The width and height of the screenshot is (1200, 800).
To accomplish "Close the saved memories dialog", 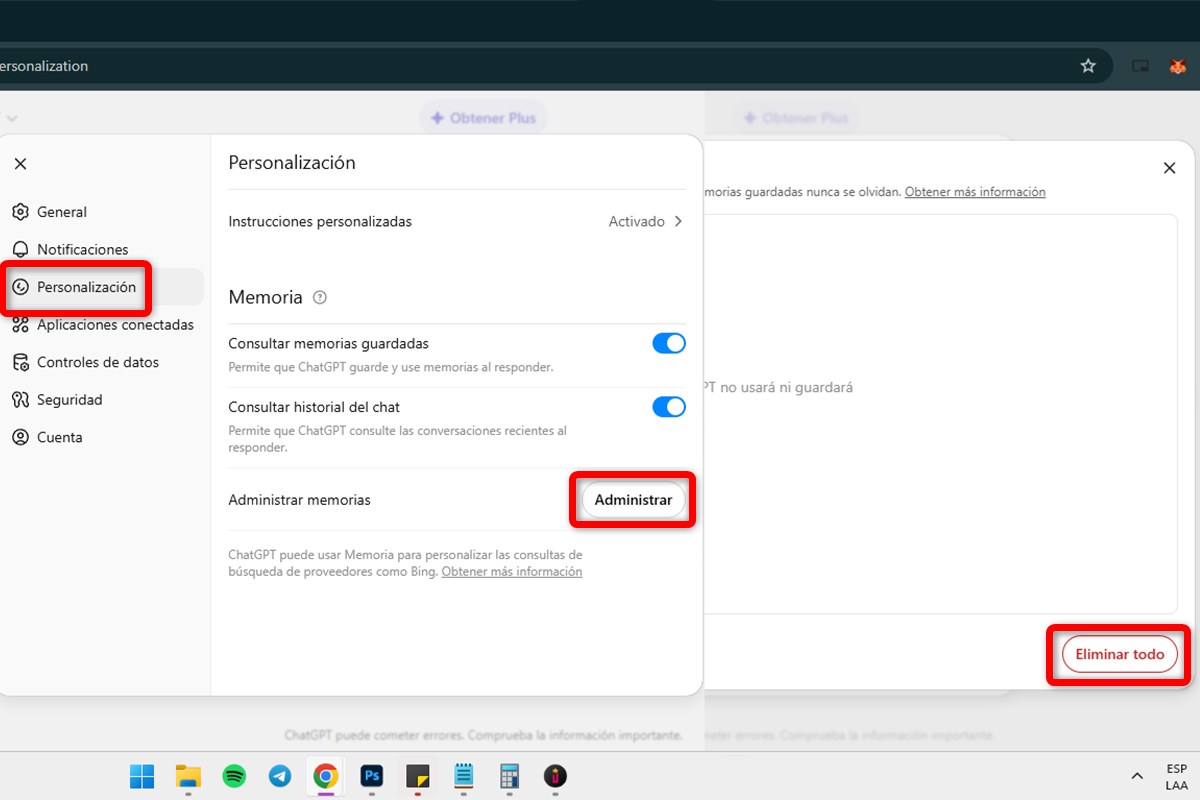I will point(1169,168).
